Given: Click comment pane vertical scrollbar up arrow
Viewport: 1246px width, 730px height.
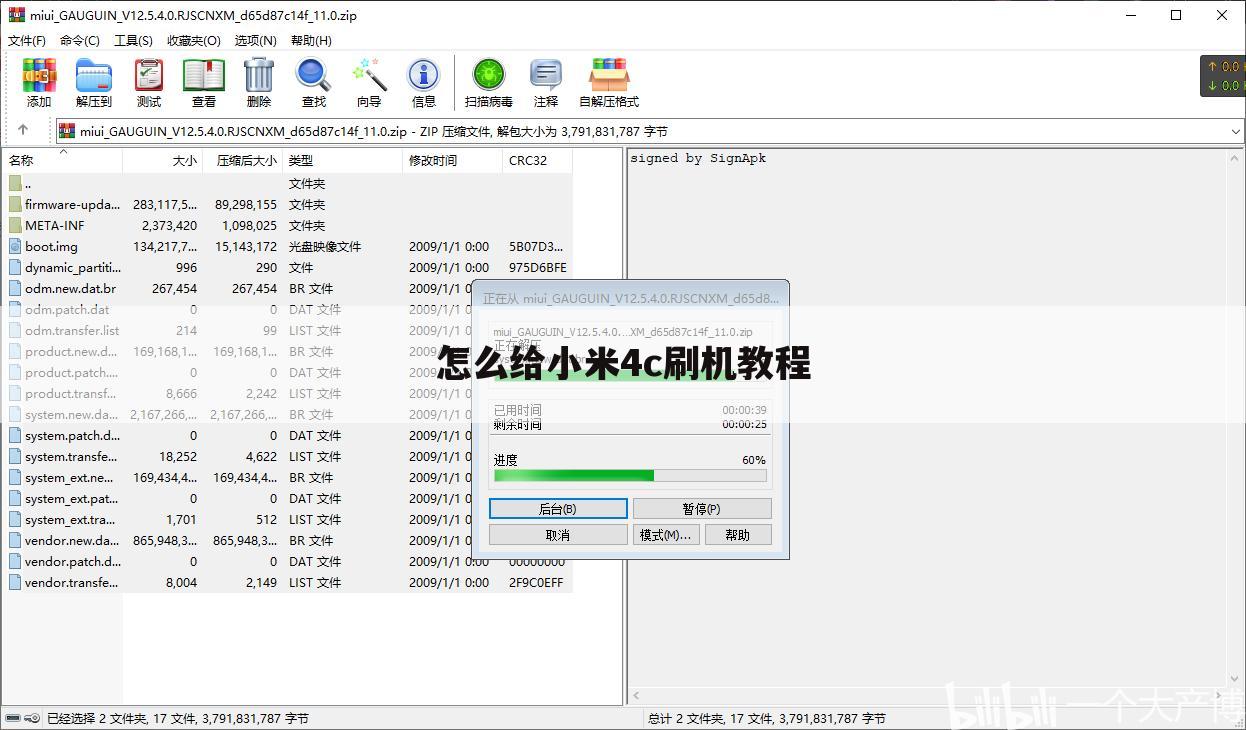Looking at the screenshot, I should click(x=1236, y=158).
